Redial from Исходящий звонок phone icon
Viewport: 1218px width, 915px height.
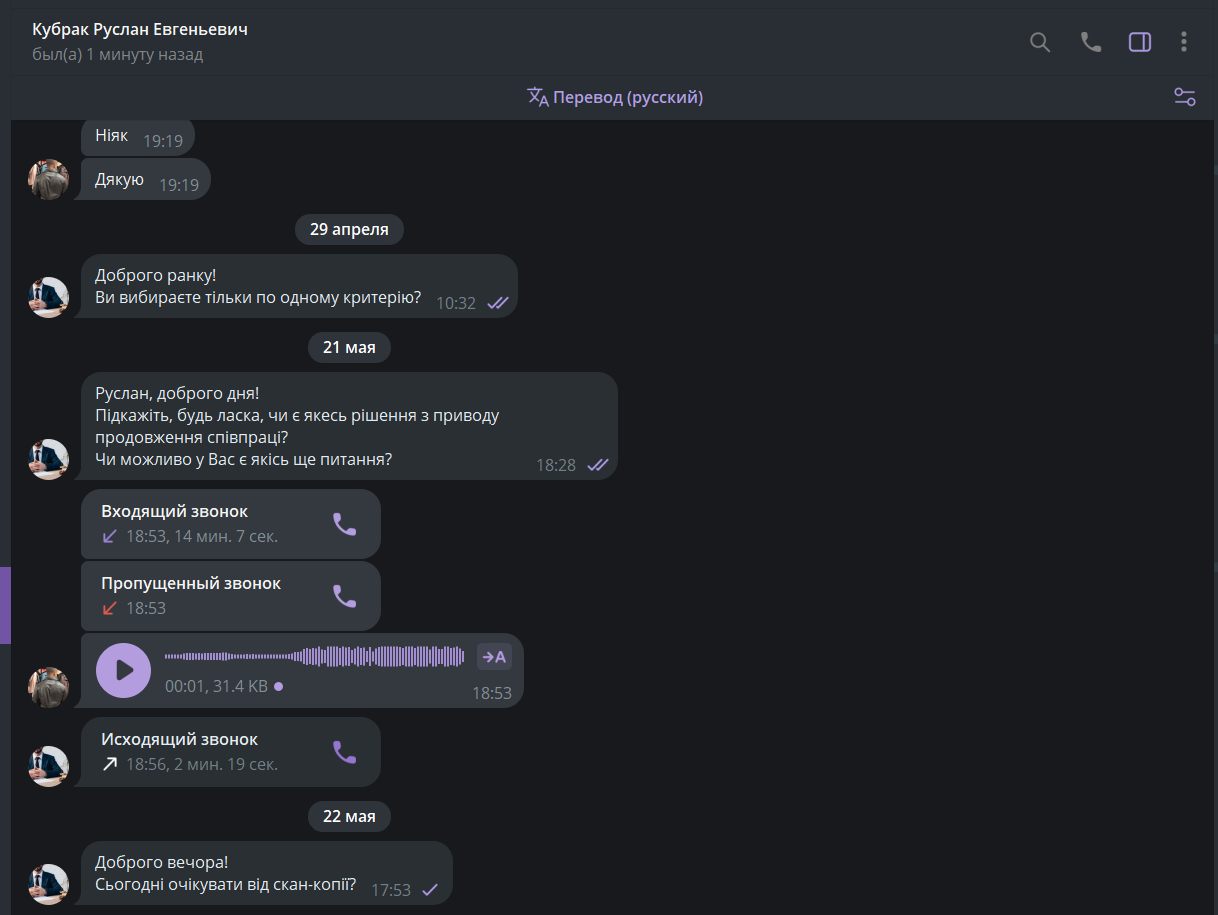click(344, 752)
